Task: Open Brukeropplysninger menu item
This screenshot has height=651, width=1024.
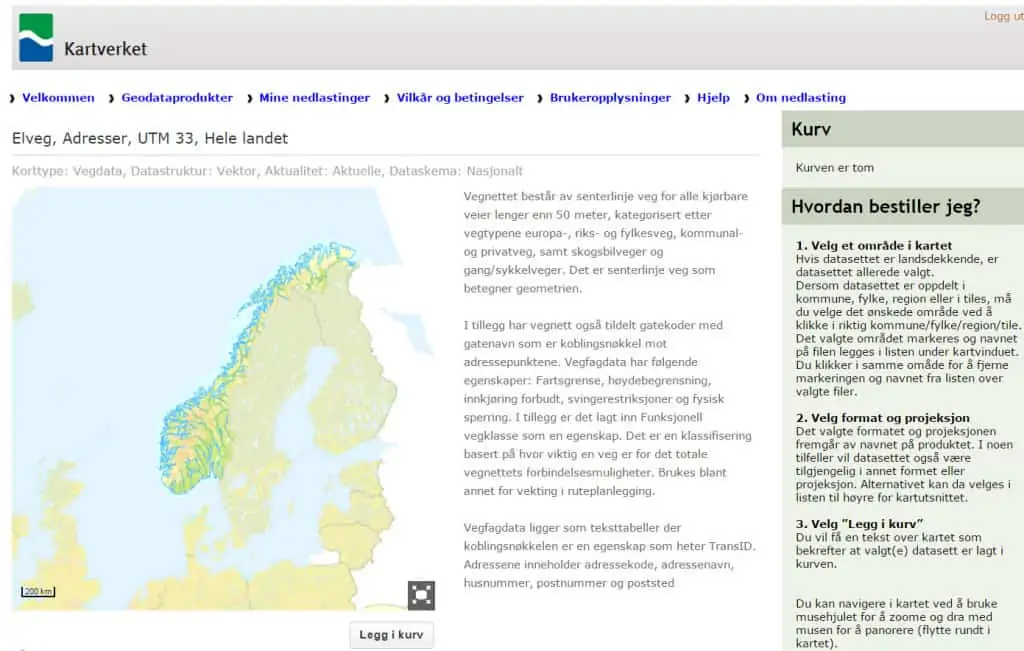Action: click(610, 97)
